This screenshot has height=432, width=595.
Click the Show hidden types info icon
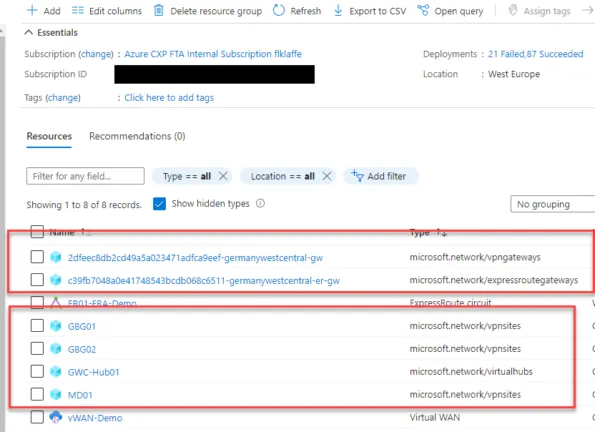click(x=260, y=203)
